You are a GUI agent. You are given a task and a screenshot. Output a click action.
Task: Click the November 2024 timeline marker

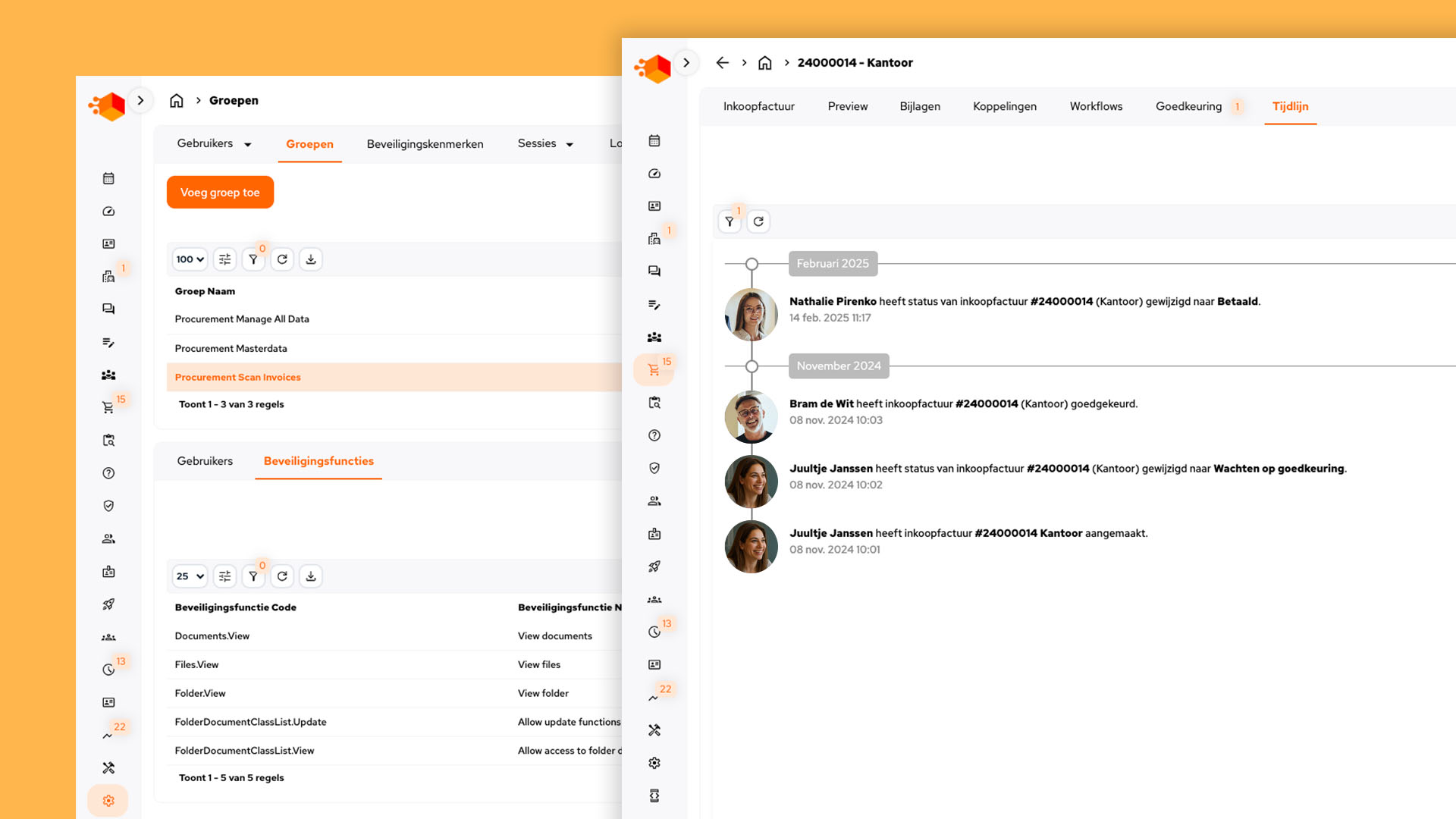point(838,366)
